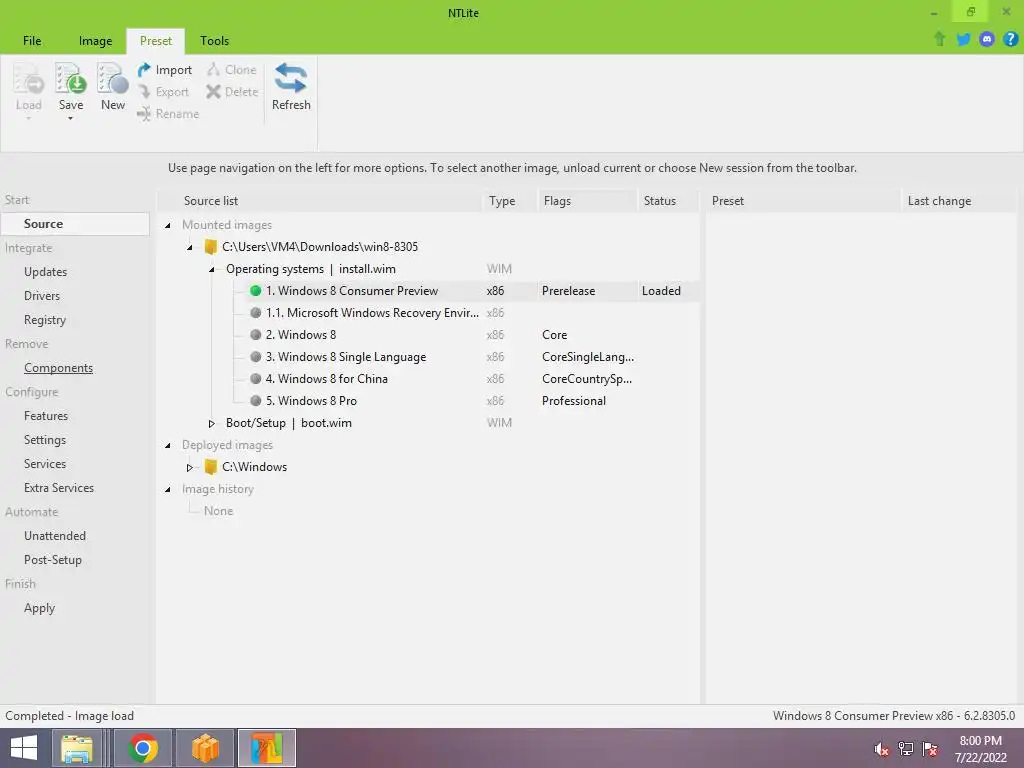This screenshot has width=1024, height=768.
Task: Open the Settings page
Action: [45, 440]
